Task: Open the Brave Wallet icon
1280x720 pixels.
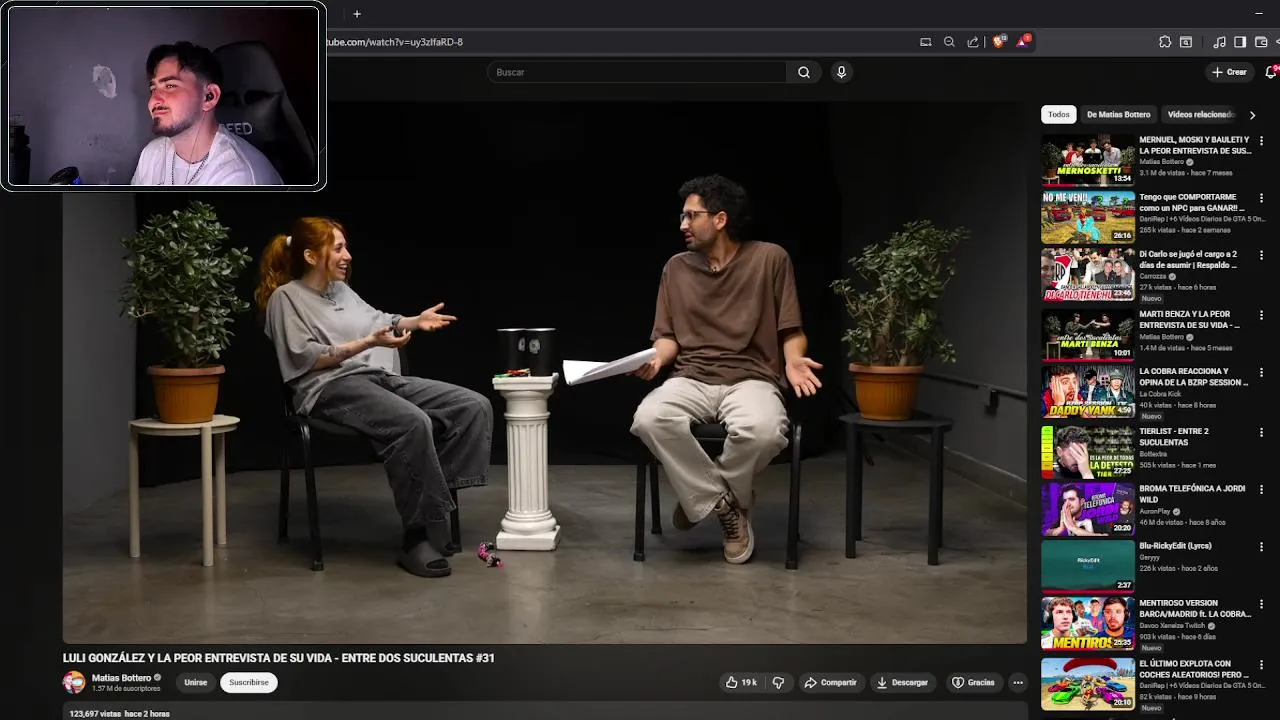Action: [x=1261, y=42]
